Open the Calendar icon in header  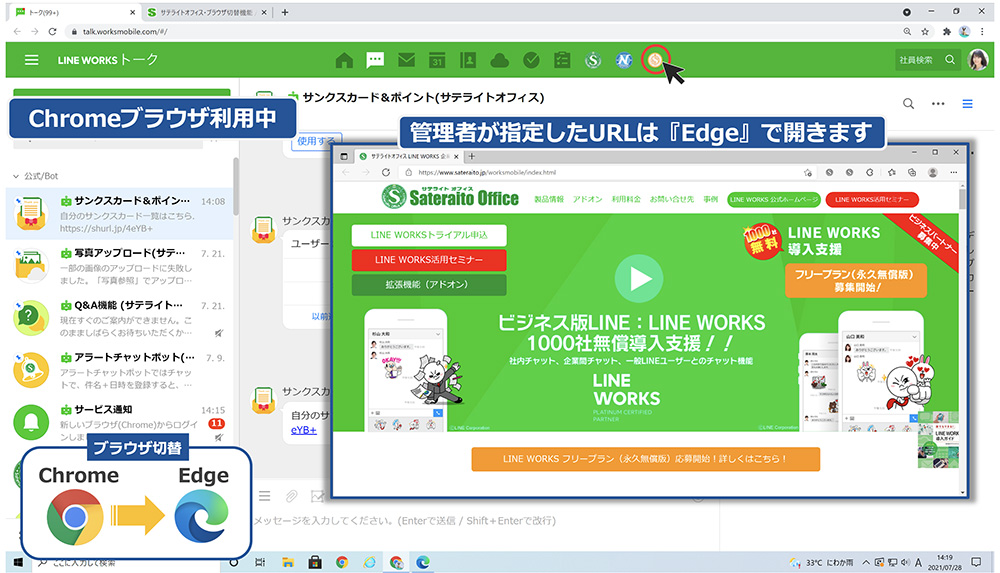pos(437,60)
